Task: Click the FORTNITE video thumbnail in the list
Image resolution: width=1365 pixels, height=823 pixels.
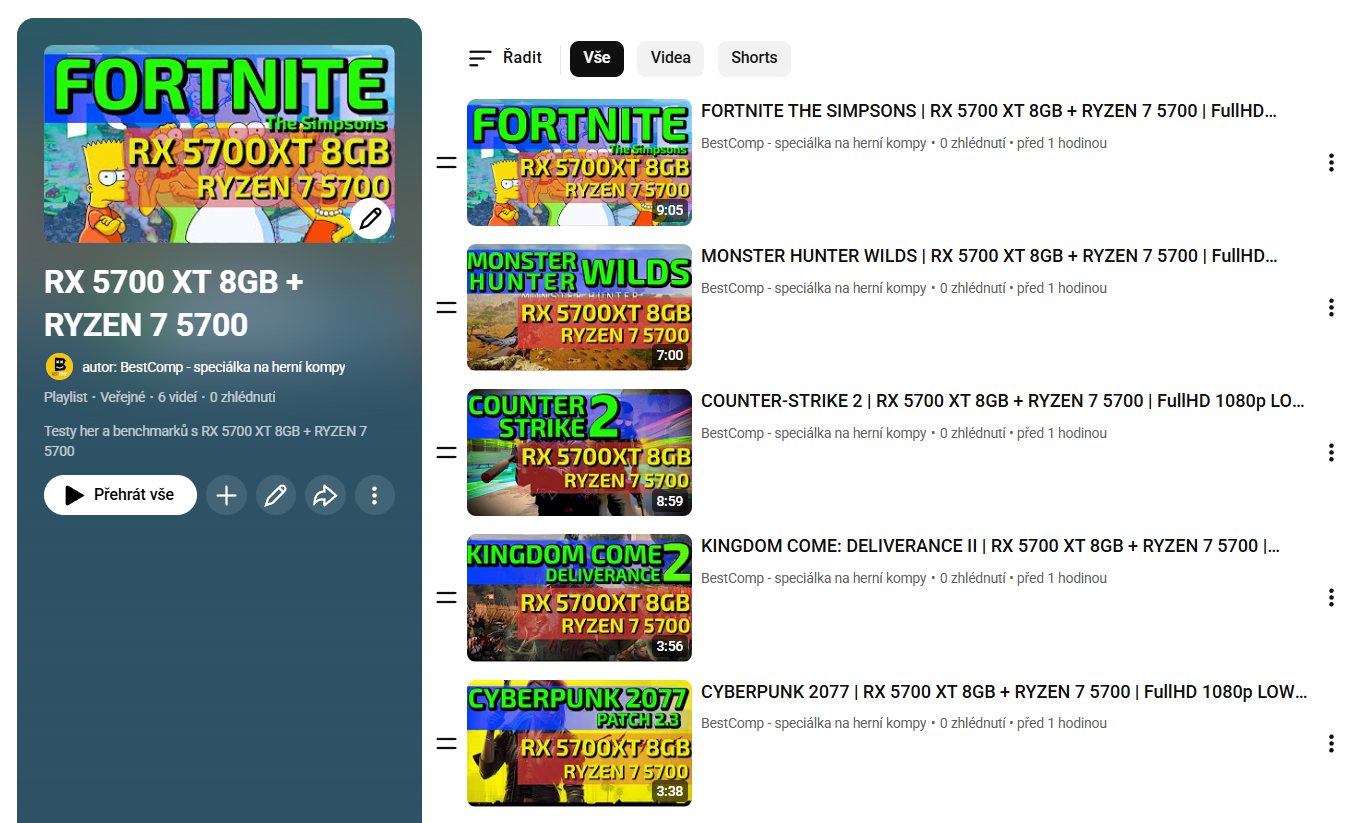Action: (x=579, y=162)
